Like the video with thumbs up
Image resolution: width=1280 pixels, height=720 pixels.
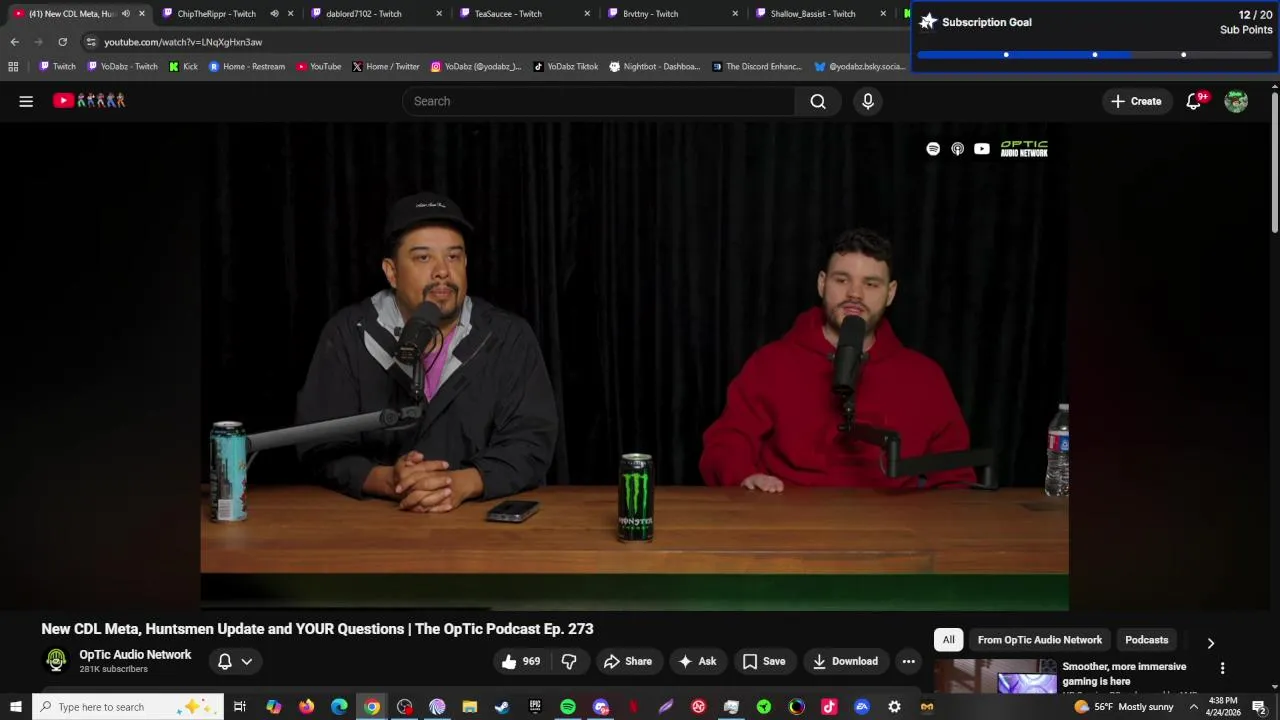(521, 661)
